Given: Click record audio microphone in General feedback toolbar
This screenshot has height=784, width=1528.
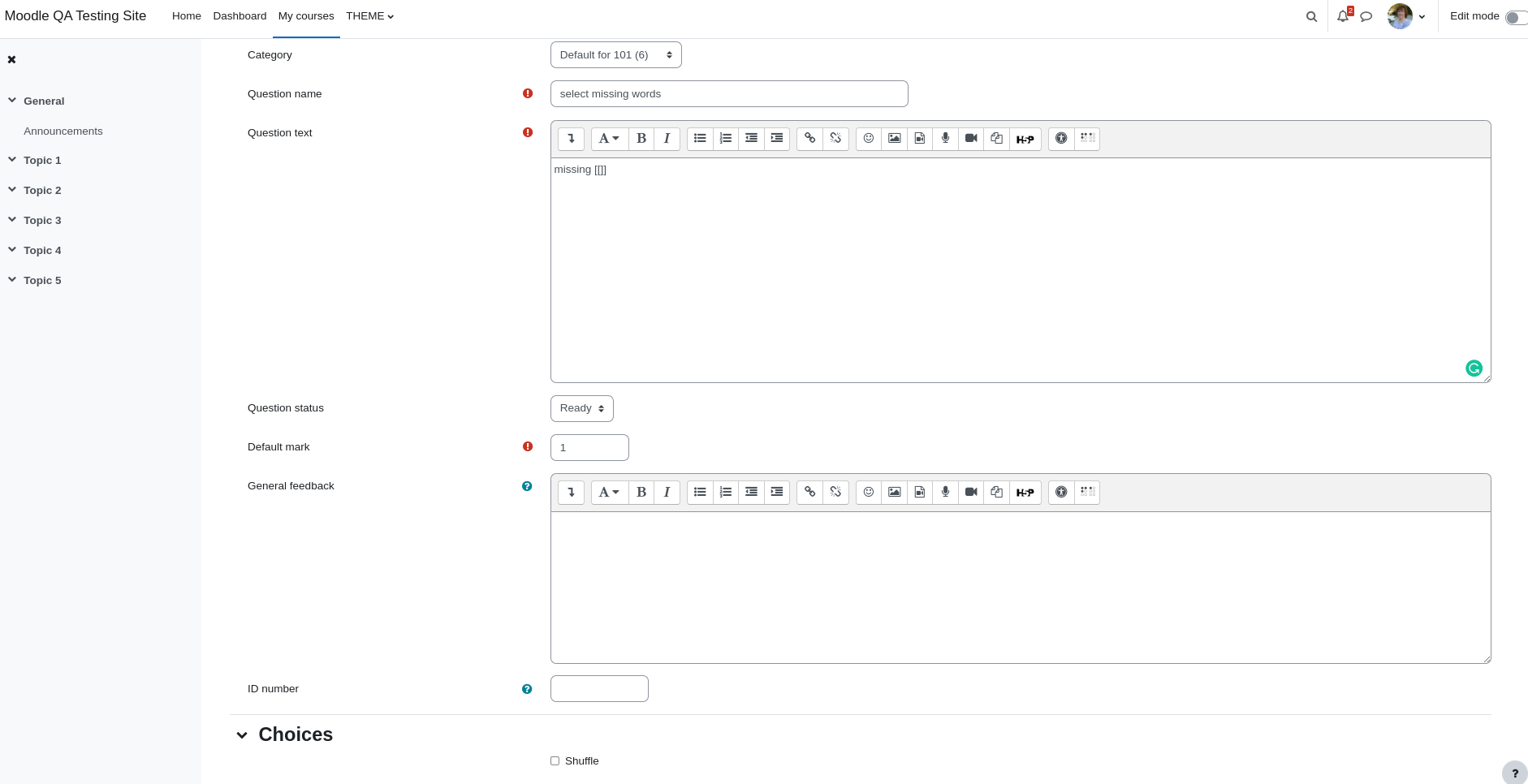Looking at the screenshot, I should point(945,493).
